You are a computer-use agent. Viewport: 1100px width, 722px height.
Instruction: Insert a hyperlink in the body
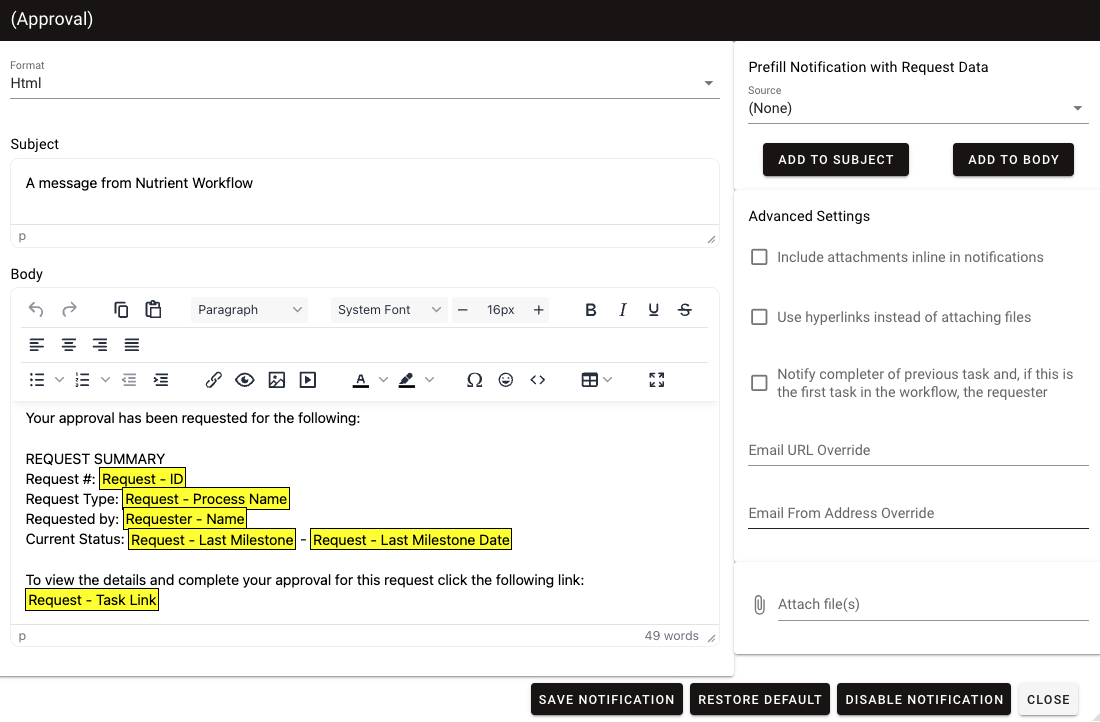pos(213,380)
